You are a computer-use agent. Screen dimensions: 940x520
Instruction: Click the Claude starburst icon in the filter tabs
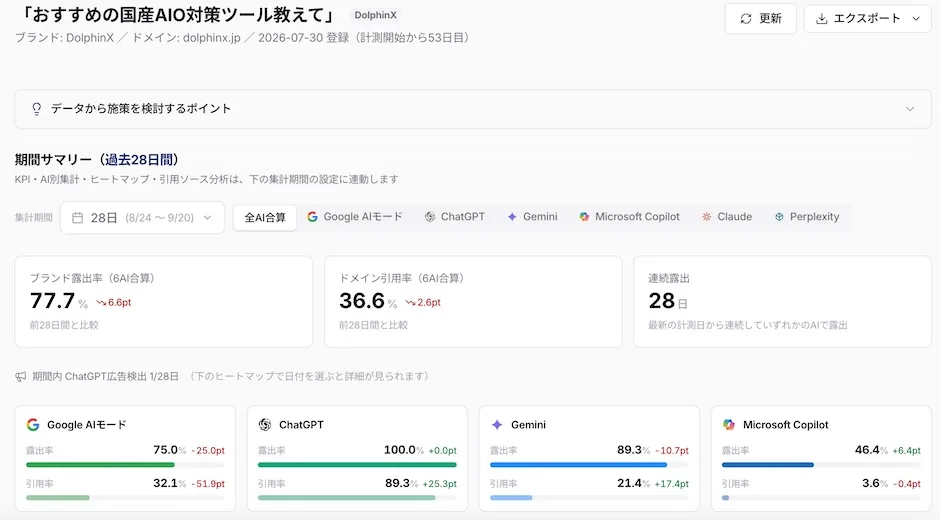(x=706, y=217)
